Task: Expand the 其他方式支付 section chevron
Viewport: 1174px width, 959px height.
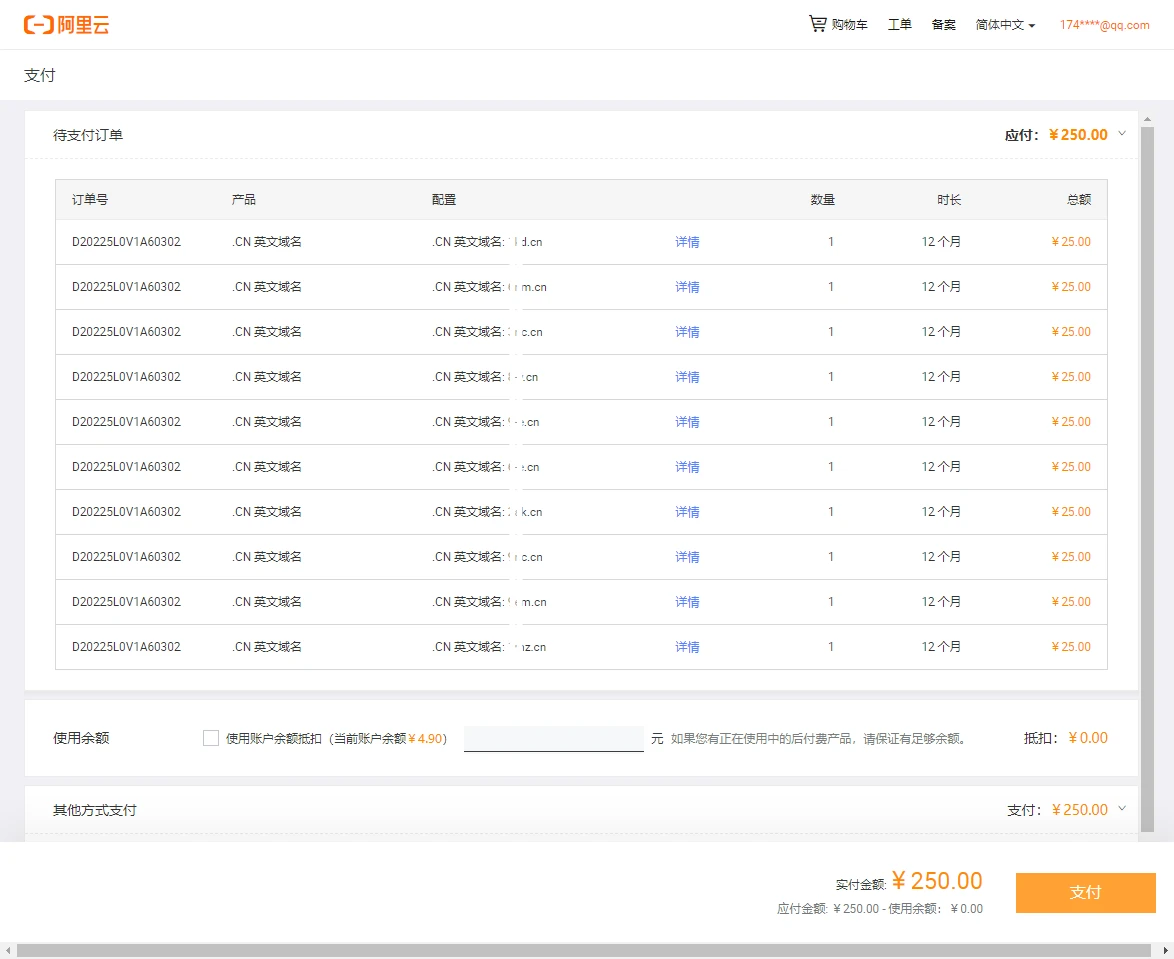Action: point(1122,809)
